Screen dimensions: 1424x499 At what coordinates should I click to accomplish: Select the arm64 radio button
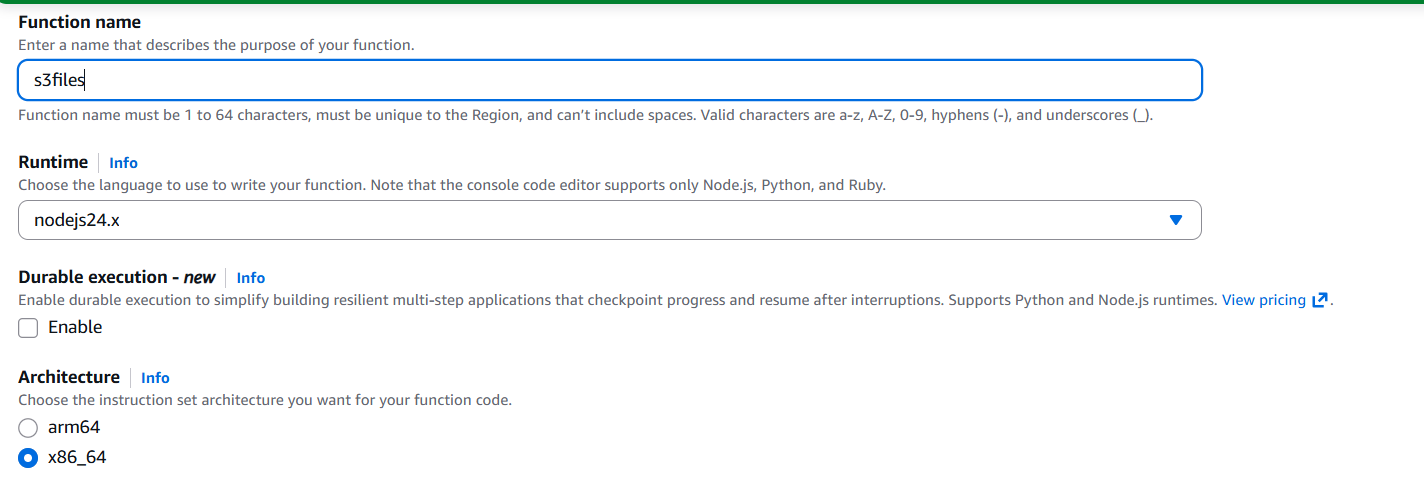pyautogui.click(x=28, y=428)
